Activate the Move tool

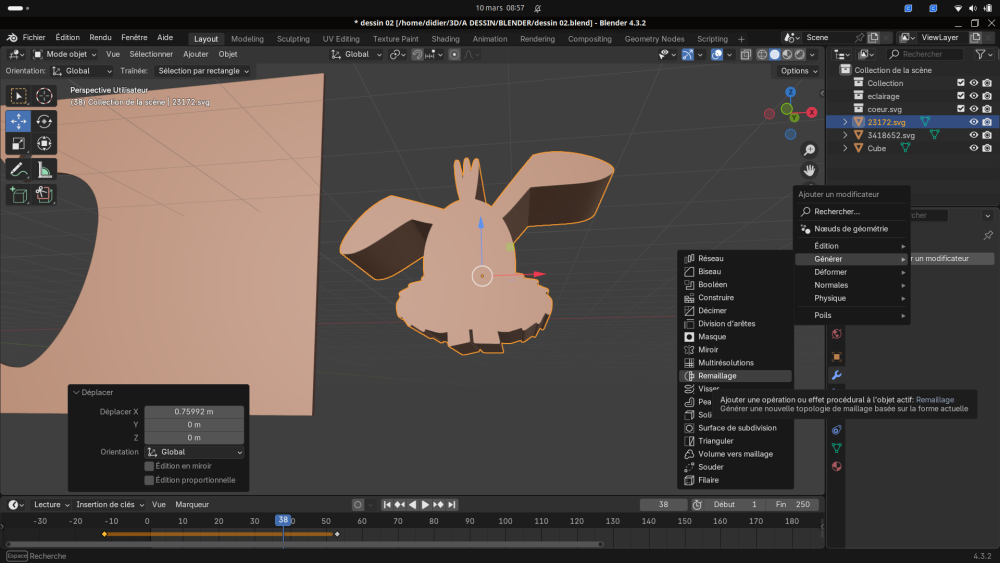[x=18, y=121]
